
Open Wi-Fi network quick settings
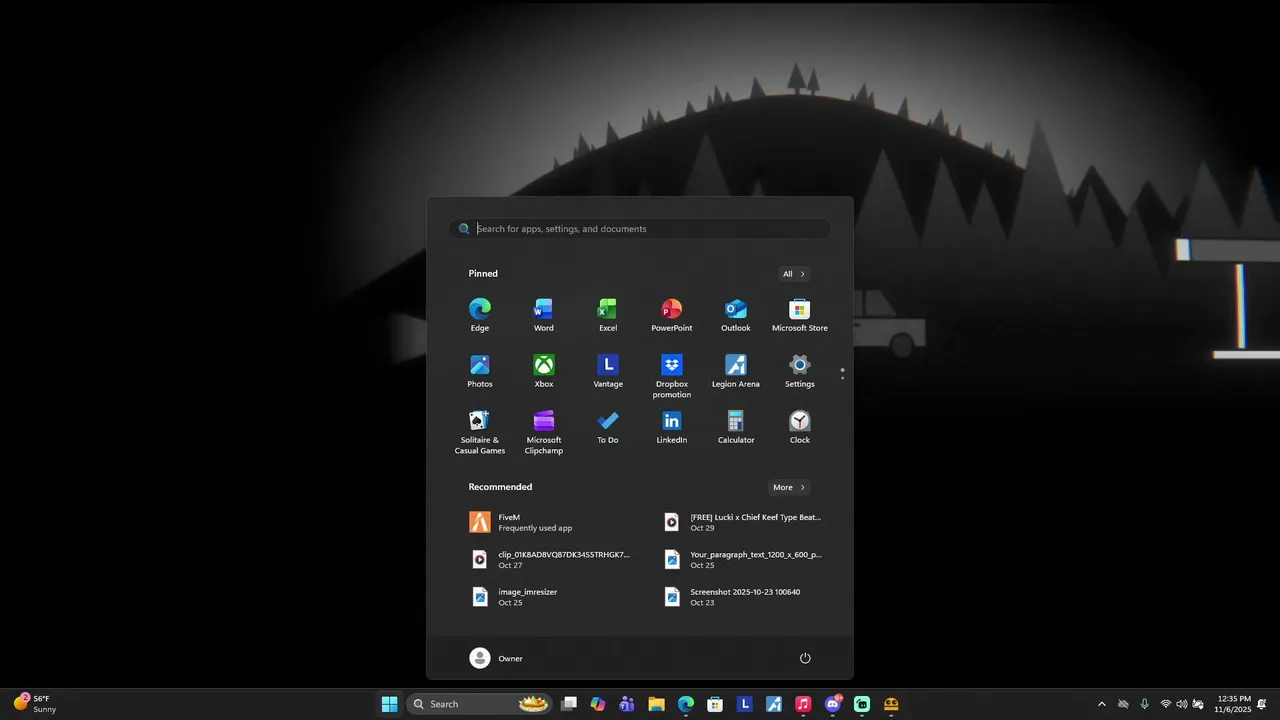tap(1166, 704)
